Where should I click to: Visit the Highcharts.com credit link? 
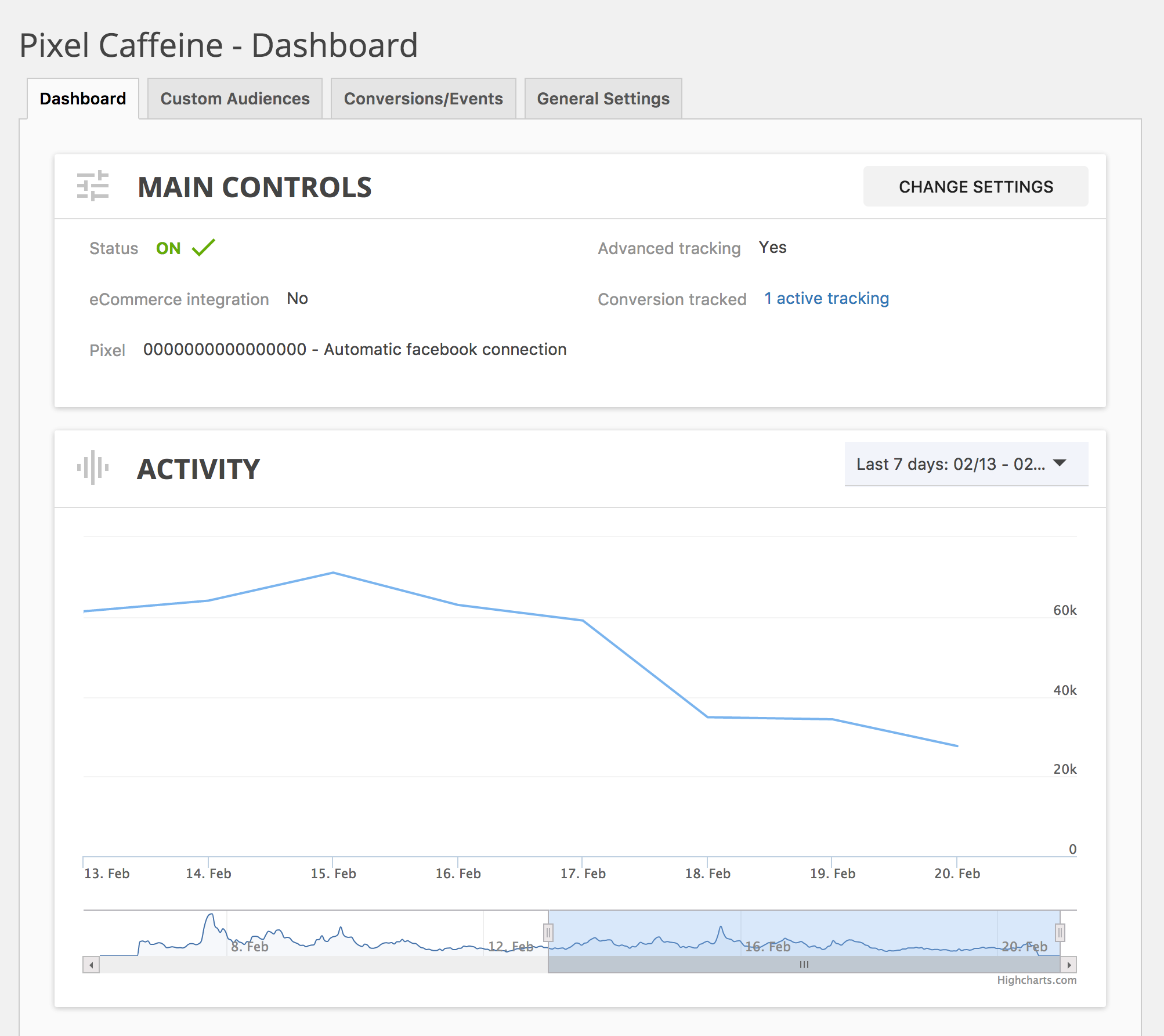[x=1036, y=980]
